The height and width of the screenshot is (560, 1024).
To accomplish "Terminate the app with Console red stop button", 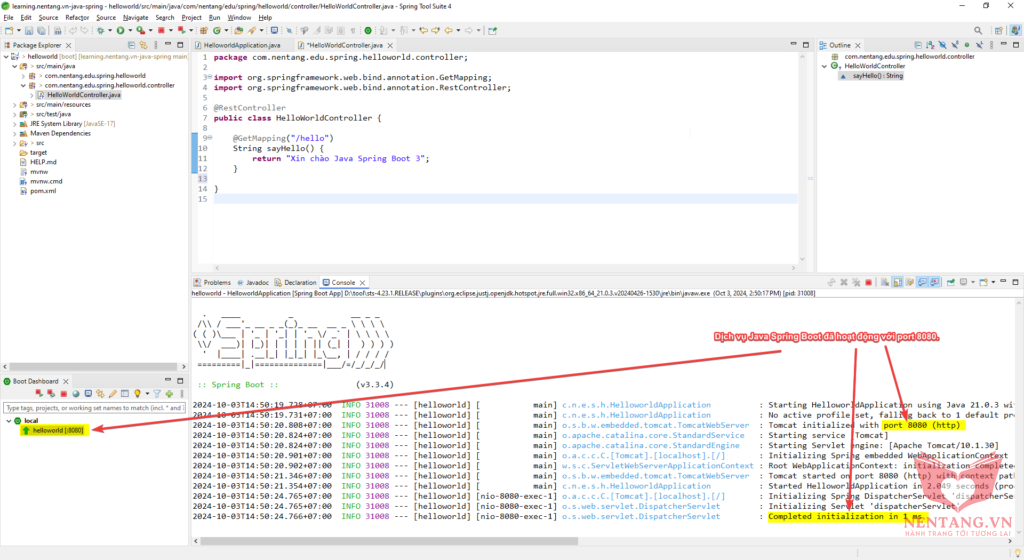I will [x=868, y=283].
